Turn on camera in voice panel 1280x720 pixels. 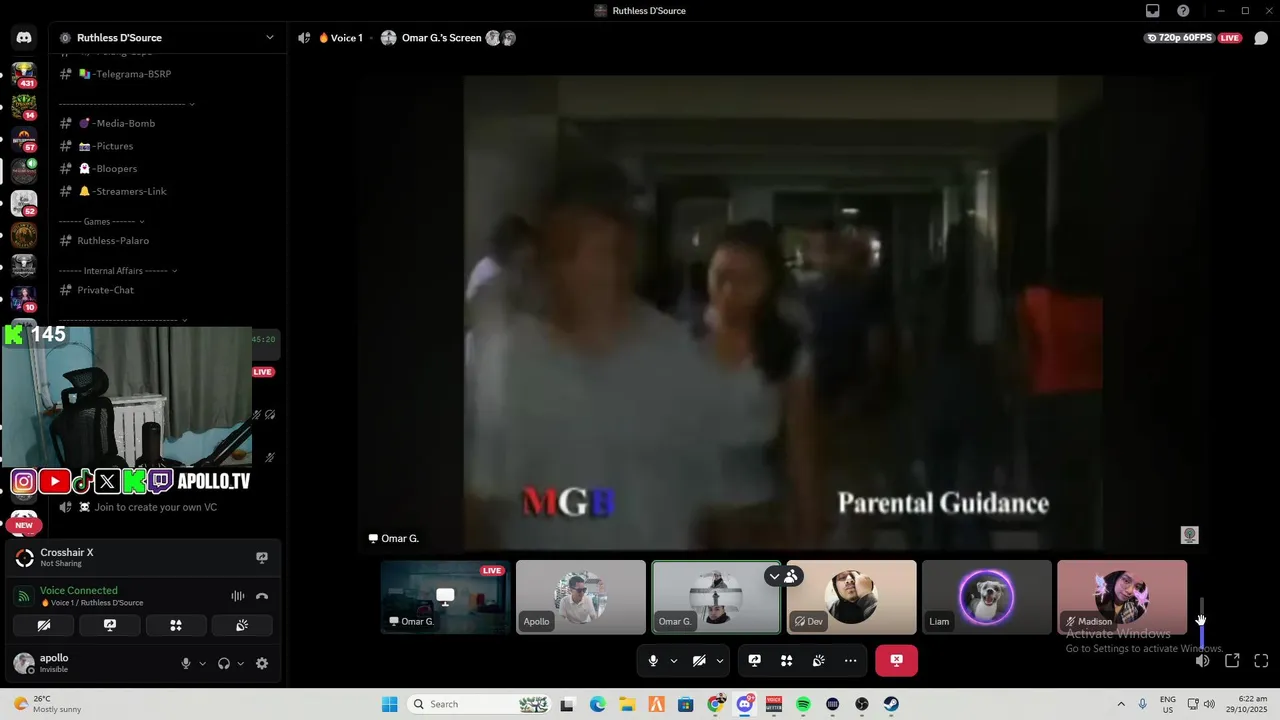pos(44,625)
